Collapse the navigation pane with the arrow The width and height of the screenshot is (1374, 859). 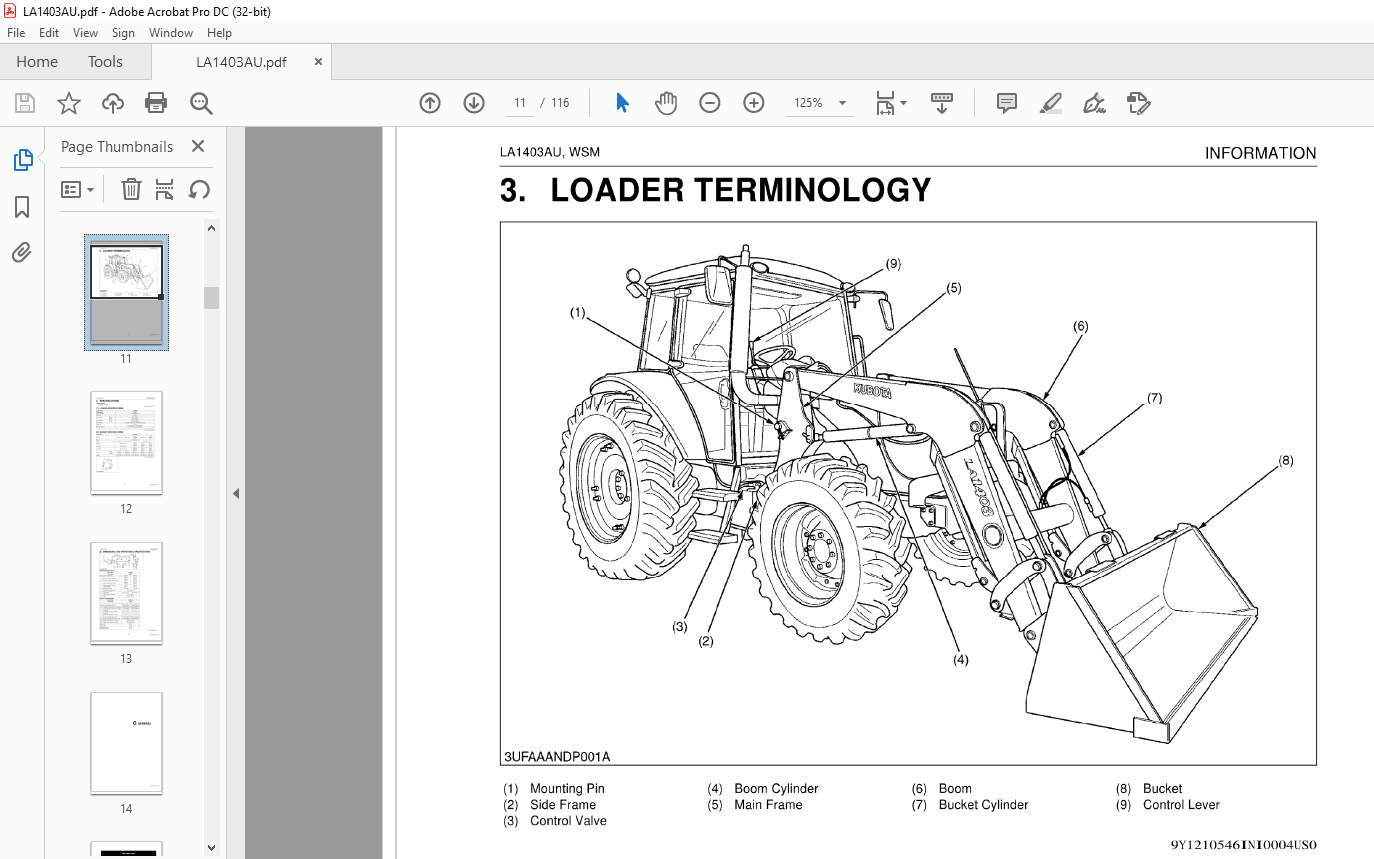pos(236,493)
